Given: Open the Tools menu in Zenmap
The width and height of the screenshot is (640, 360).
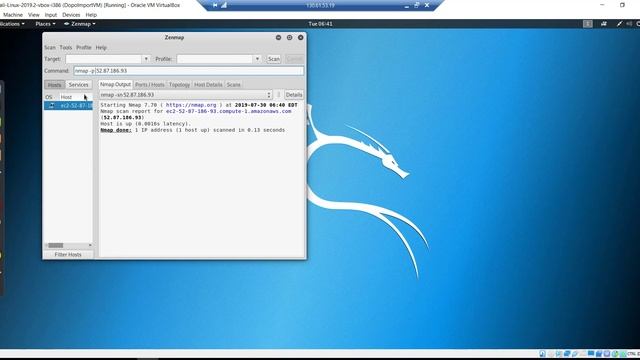Looking at the screenshot, I should [66, 47].
